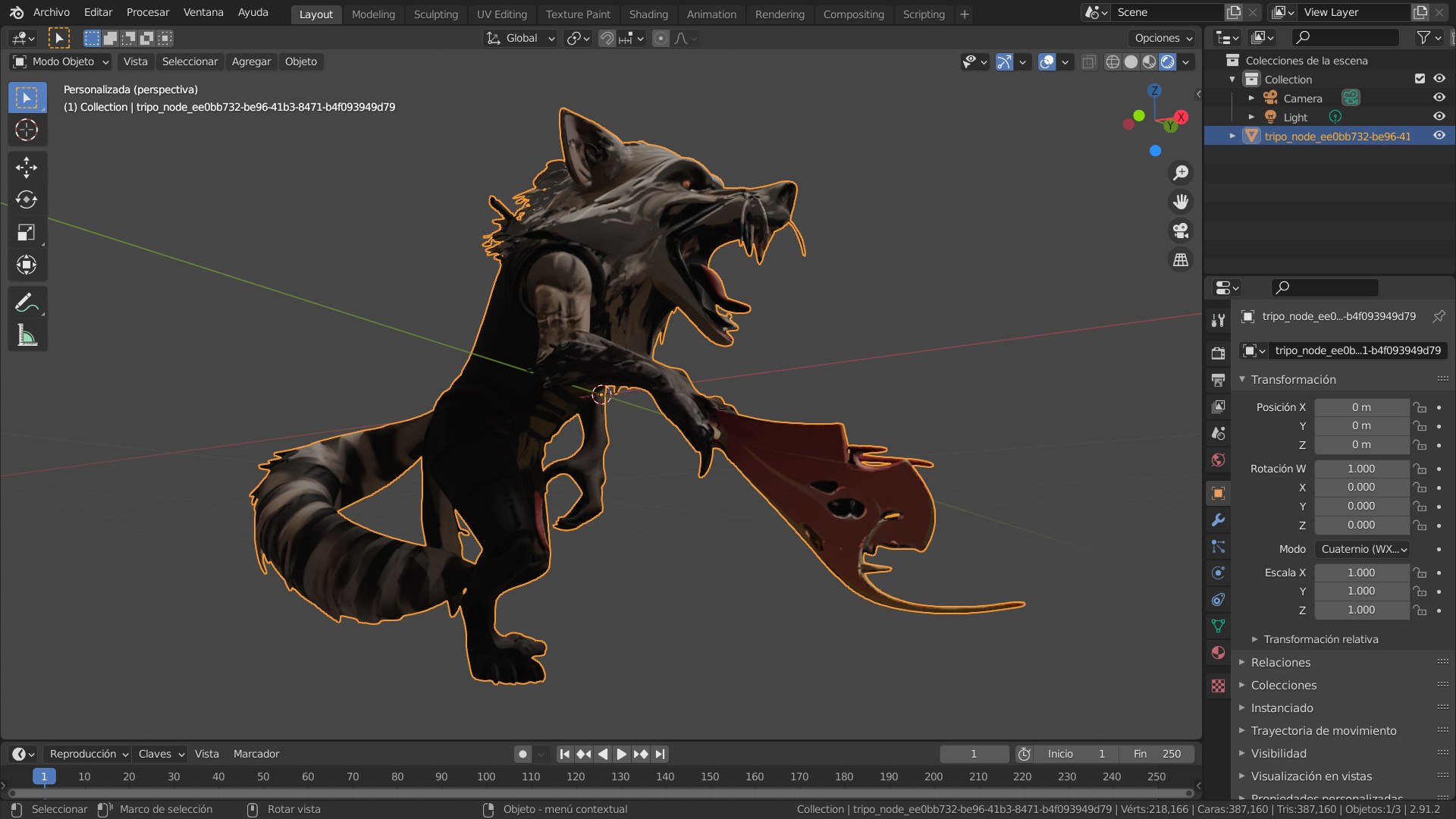The height and width of the screenshot is (819, 1456).
Task: Hide the Light object in outliner
Action: pyautogui.click(x=1439, y=117)
